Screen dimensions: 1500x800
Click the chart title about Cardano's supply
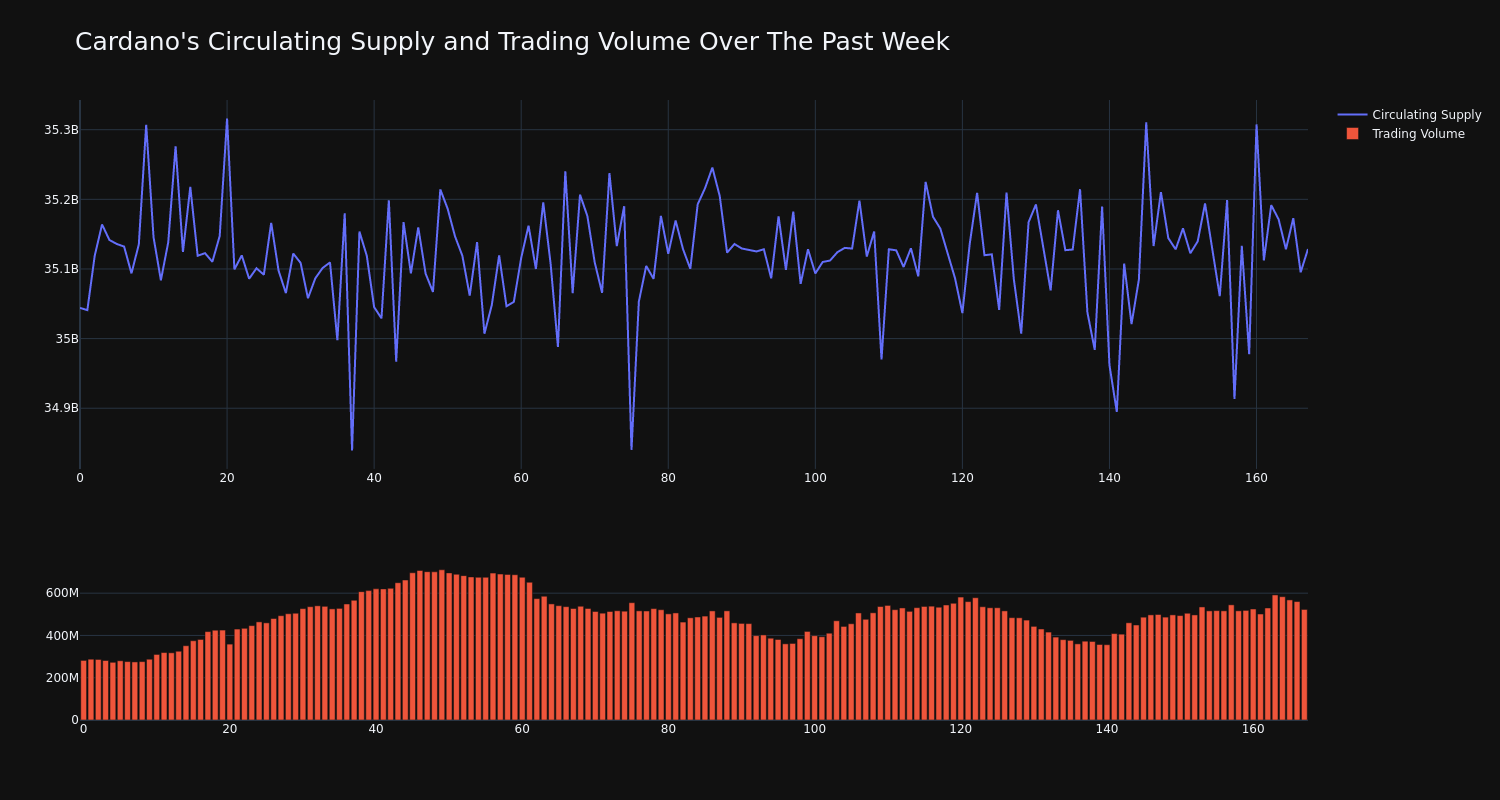pos(512,42)
